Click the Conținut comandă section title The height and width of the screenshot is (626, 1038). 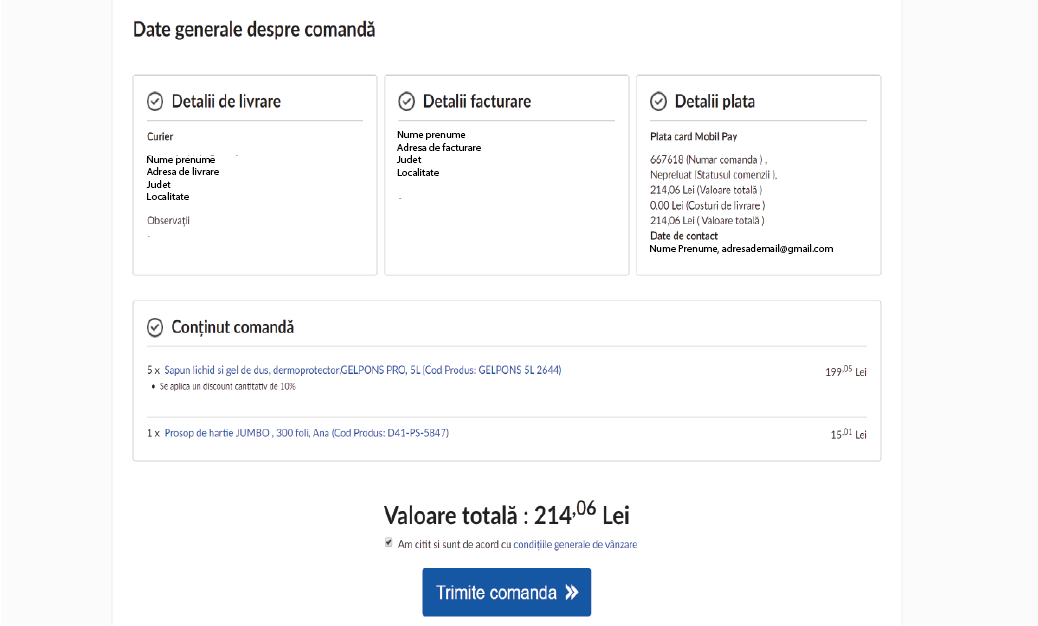[233, 328]
